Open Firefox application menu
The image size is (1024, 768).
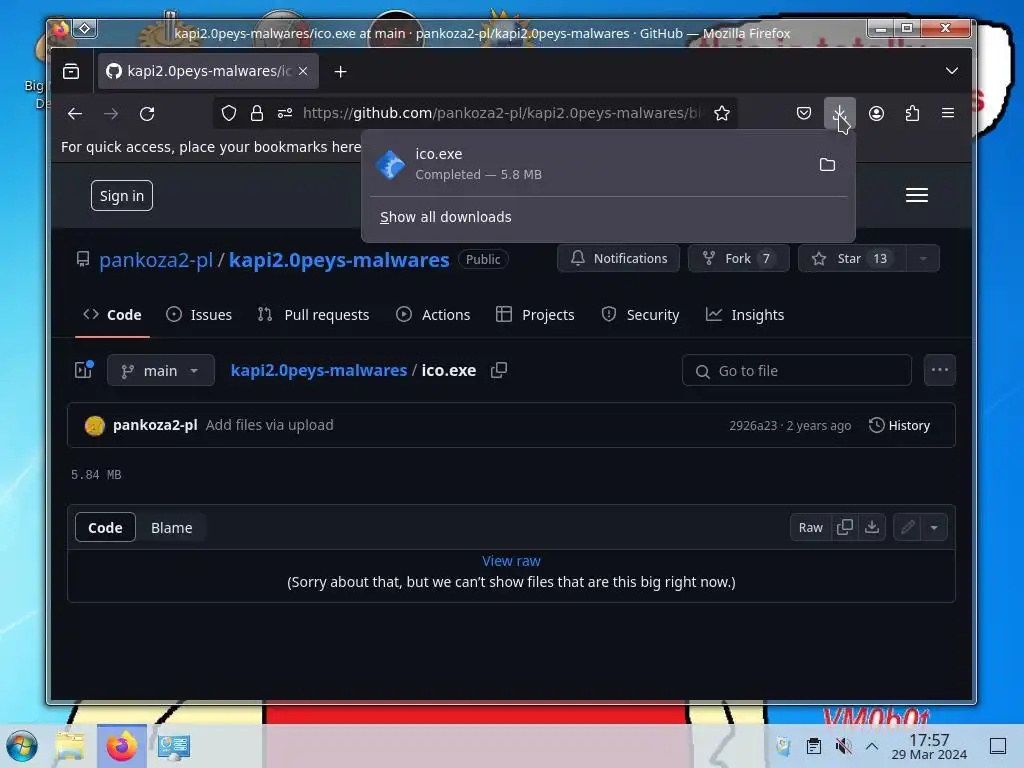(x=948, y=114)
